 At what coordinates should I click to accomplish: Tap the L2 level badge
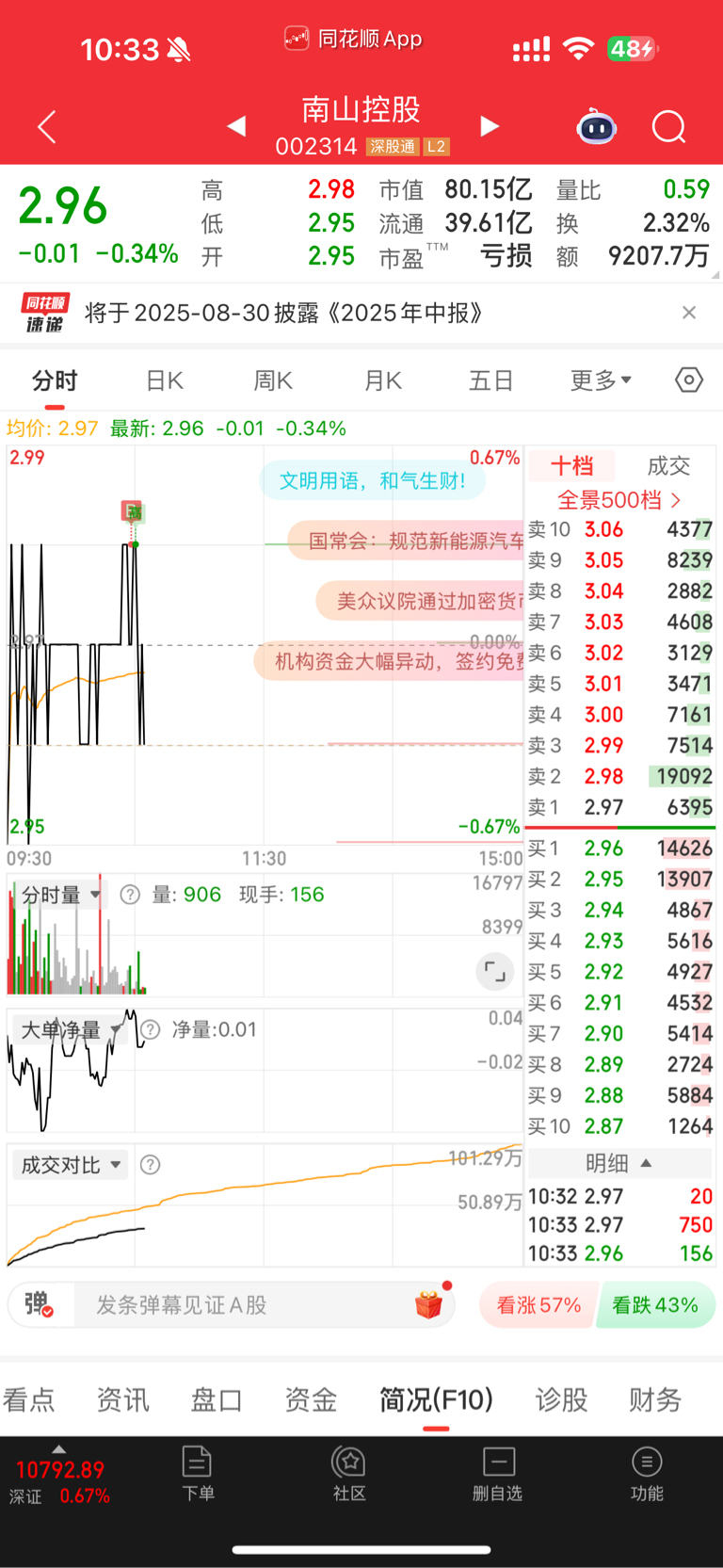coord(436,147)
